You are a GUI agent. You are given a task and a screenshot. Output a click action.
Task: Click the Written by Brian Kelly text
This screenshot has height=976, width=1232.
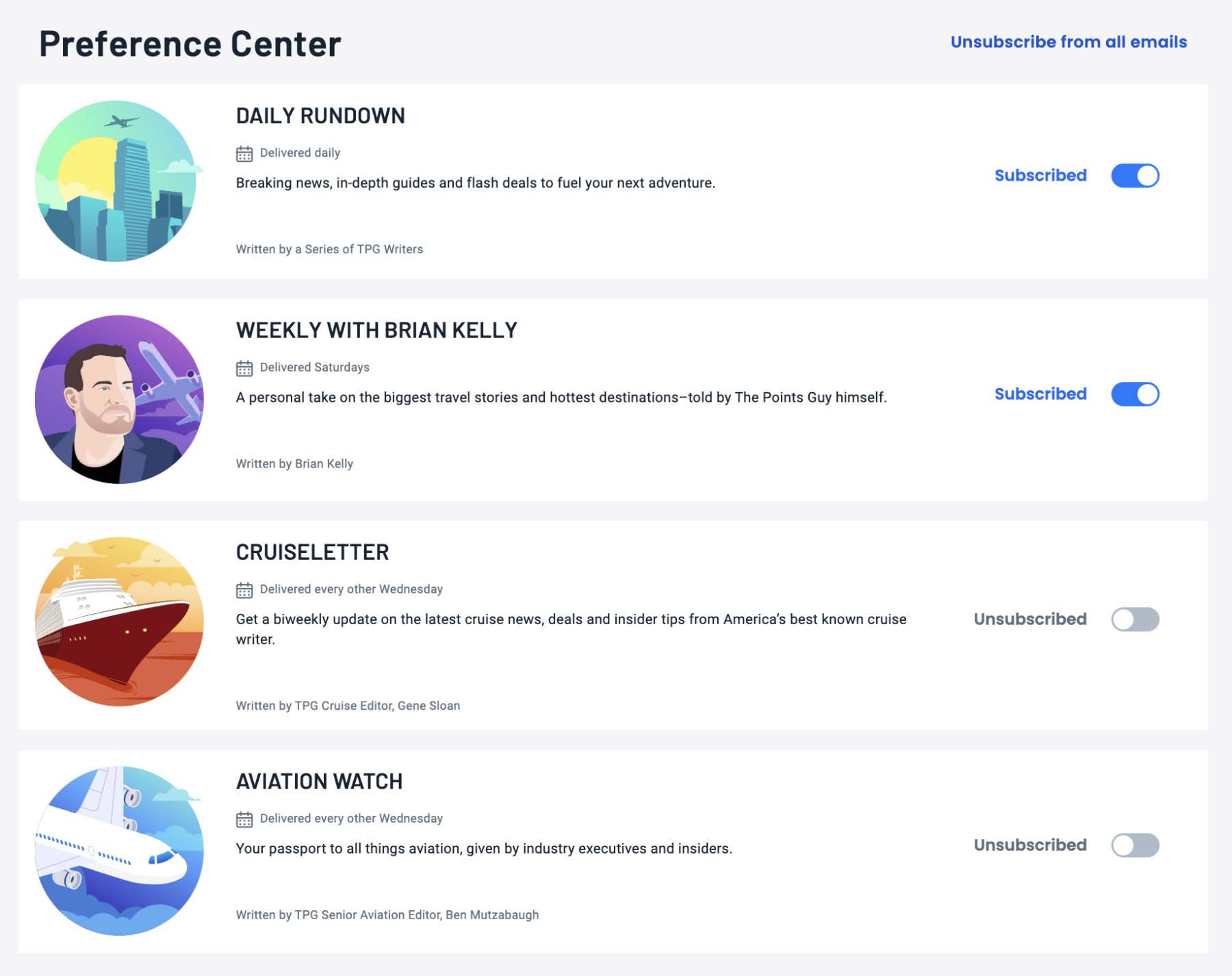pos(294,463)
